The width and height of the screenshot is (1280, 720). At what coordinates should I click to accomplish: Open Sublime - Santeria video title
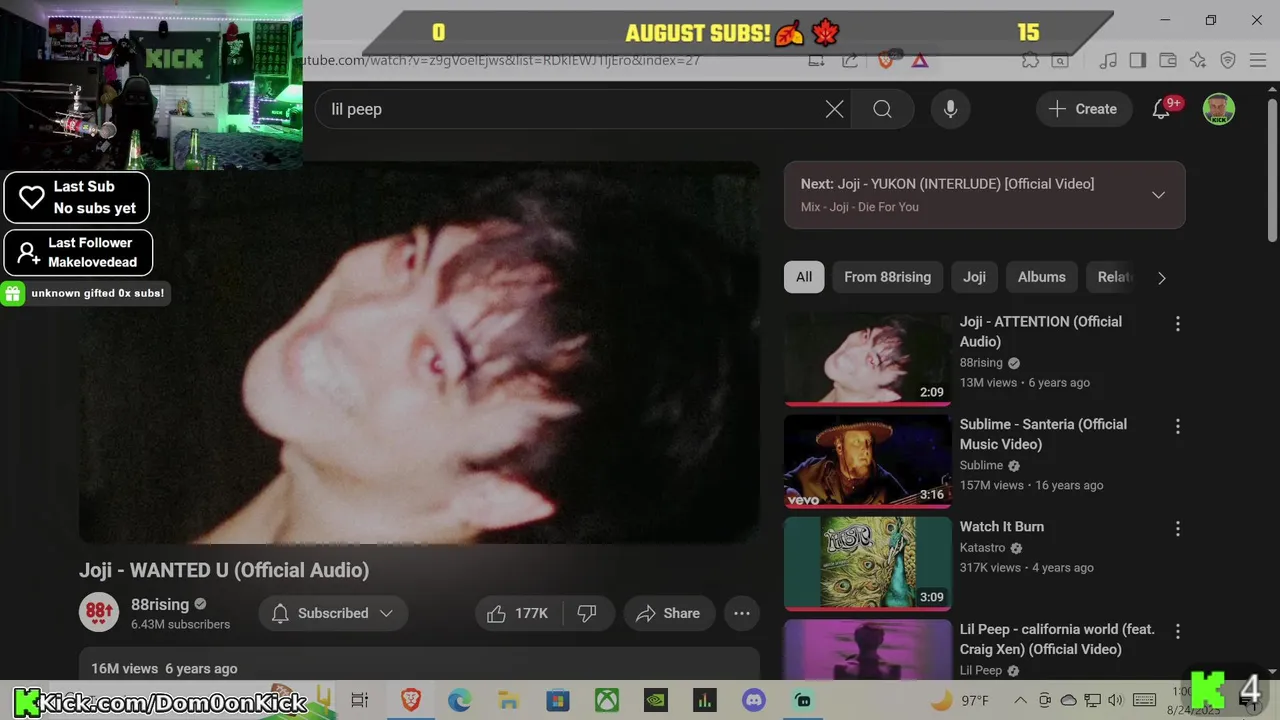click(x=1043, y=434)
